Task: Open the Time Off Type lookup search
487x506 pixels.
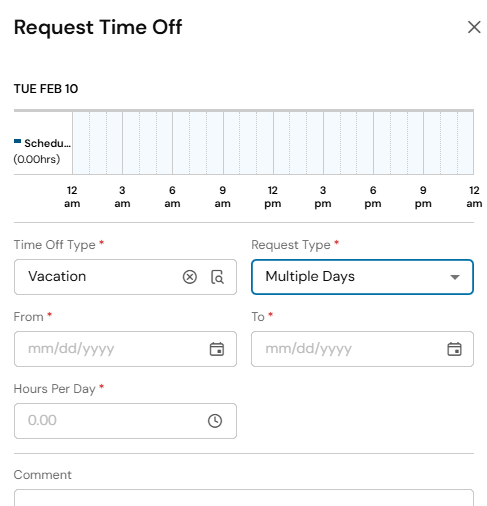Action: click(x=217, y=277)
